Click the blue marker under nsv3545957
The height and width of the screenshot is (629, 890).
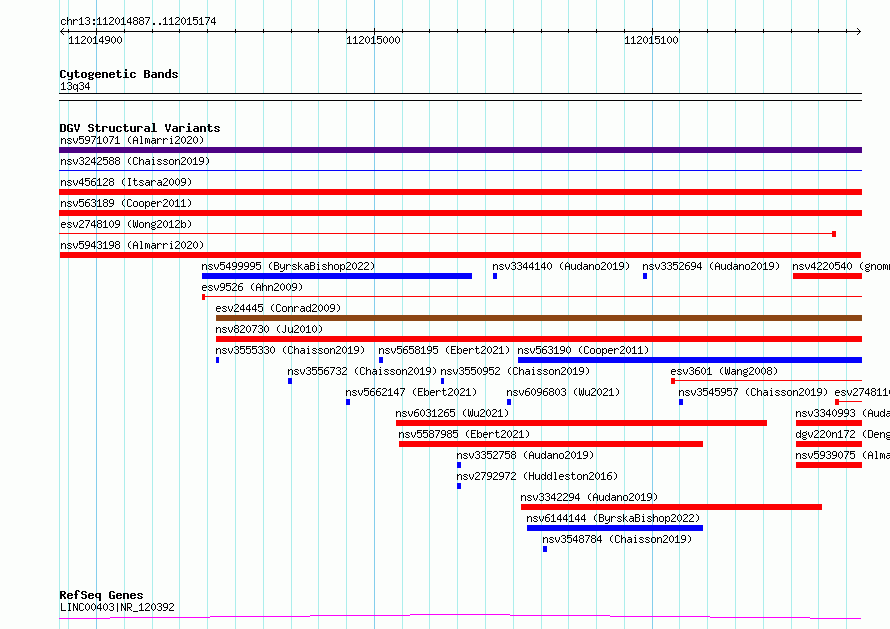681,402
